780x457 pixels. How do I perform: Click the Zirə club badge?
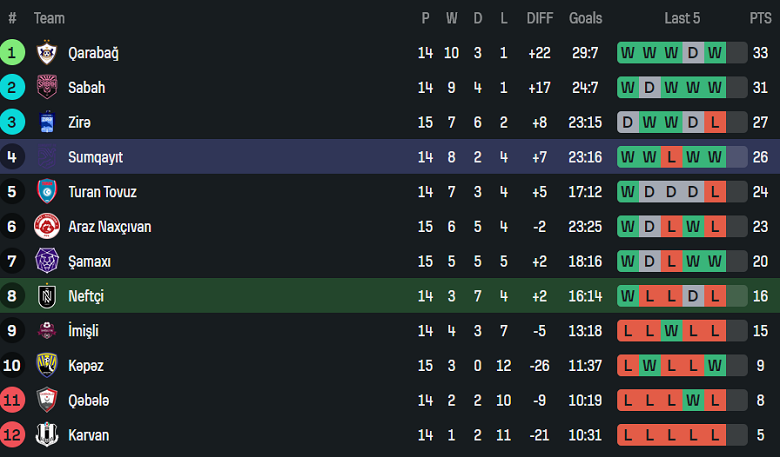click(46, 122)
